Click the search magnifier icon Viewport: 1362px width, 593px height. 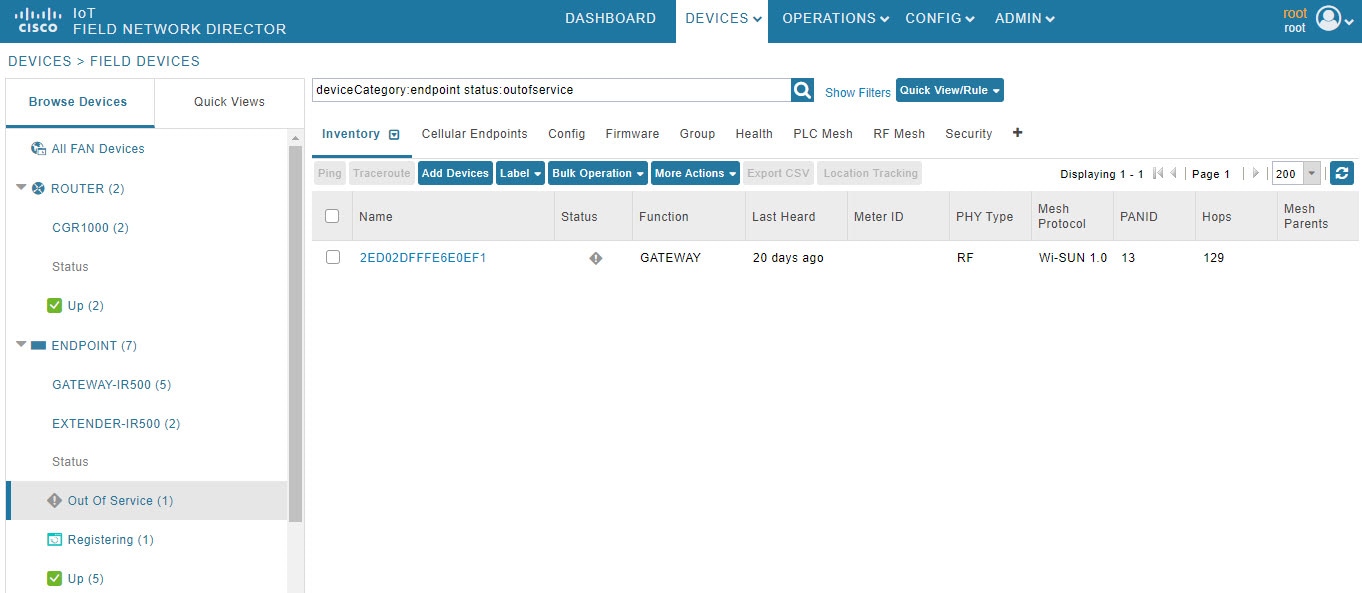[x=802, y=90]
